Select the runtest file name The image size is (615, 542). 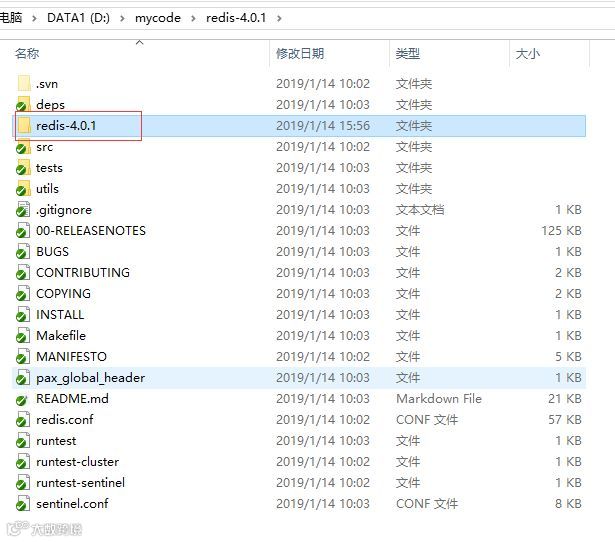[56, 441]
